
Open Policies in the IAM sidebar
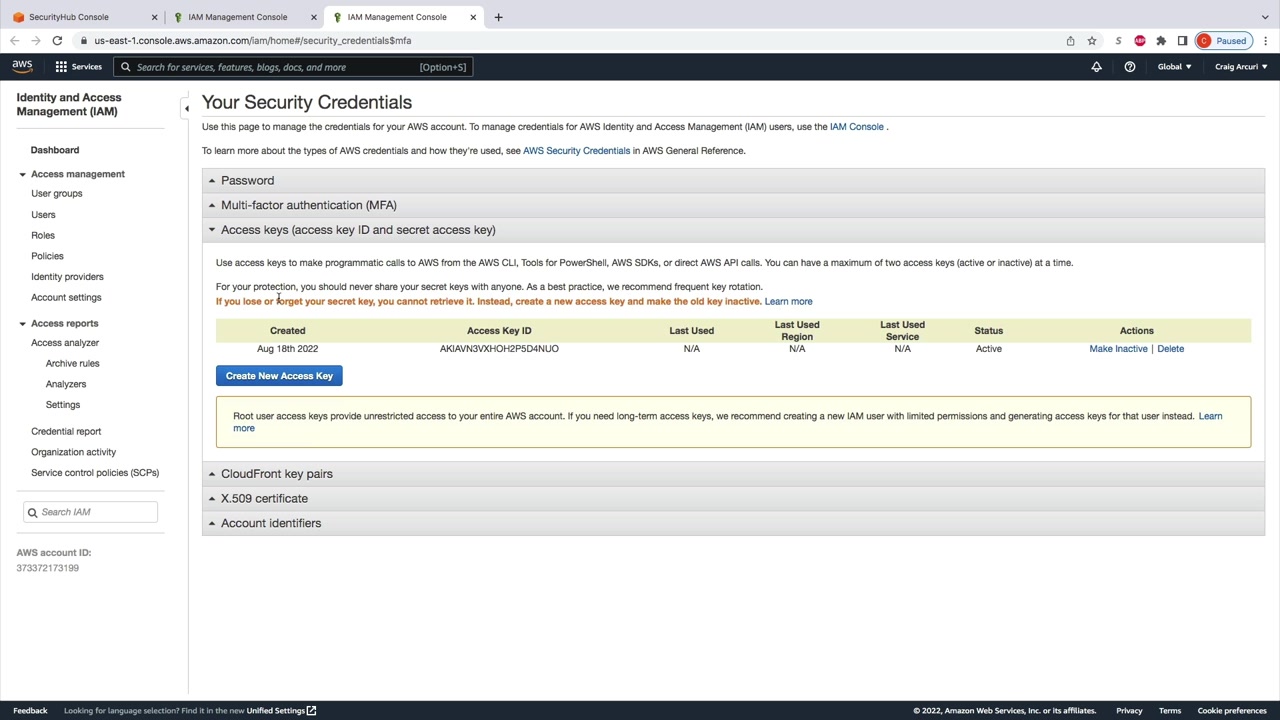click(47, 256)
